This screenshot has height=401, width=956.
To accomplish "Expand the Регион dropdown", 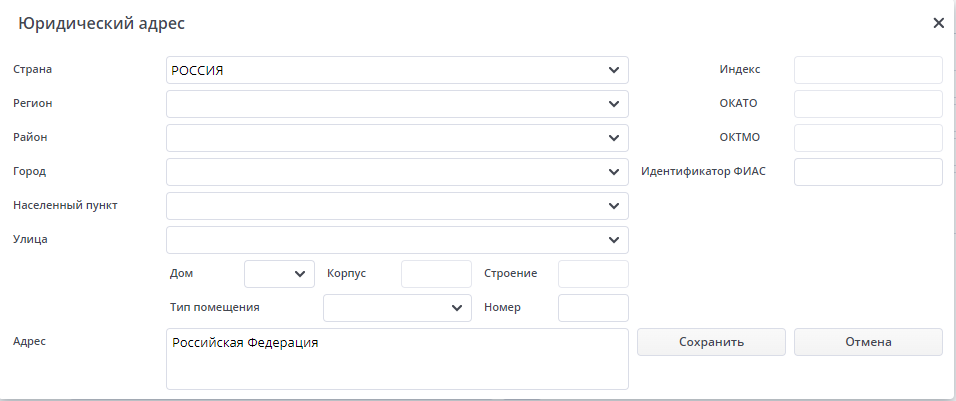I will click(613, 104).
